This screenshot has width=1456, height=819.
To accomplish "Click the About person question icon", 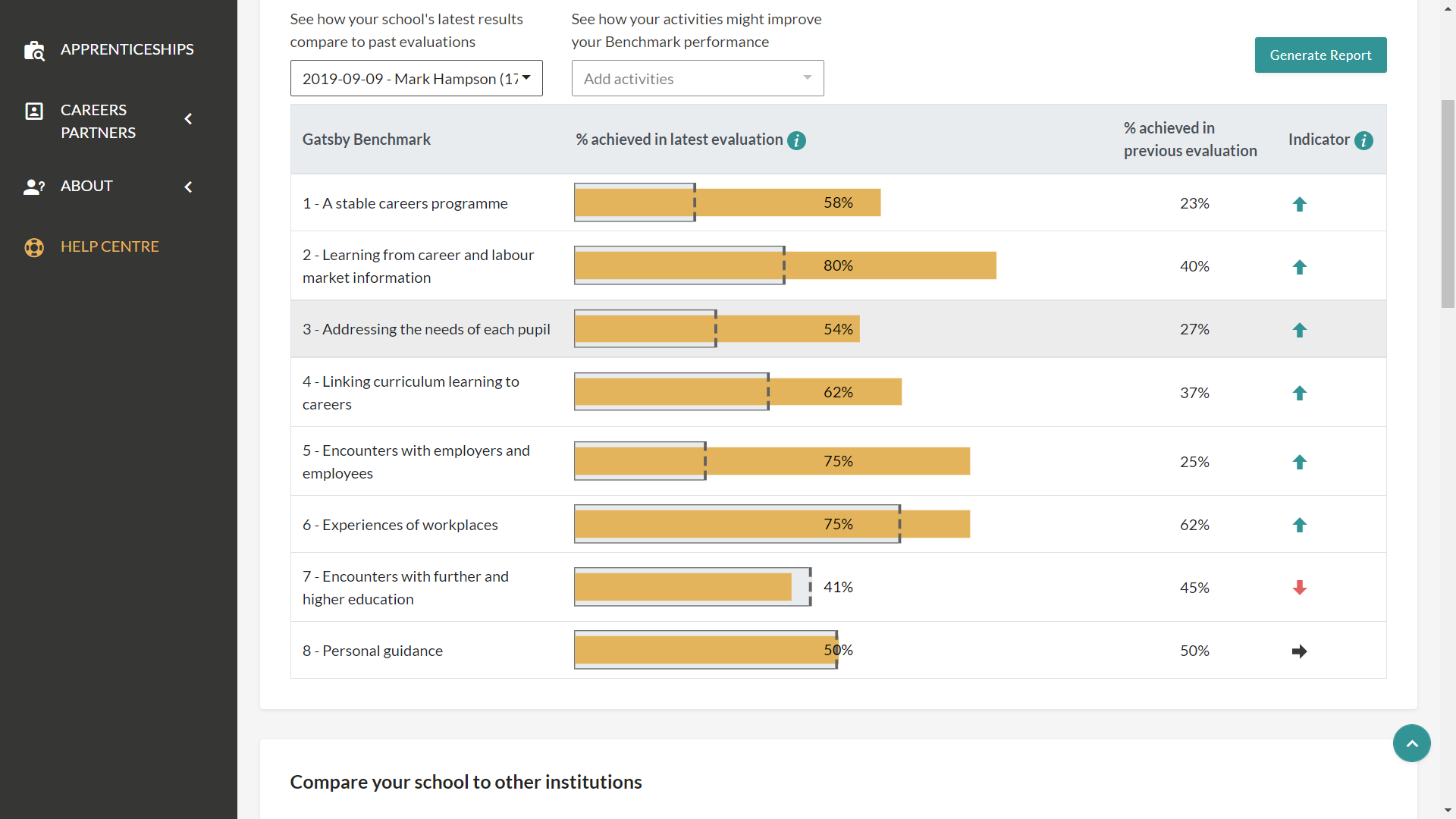I will (34, 187).
